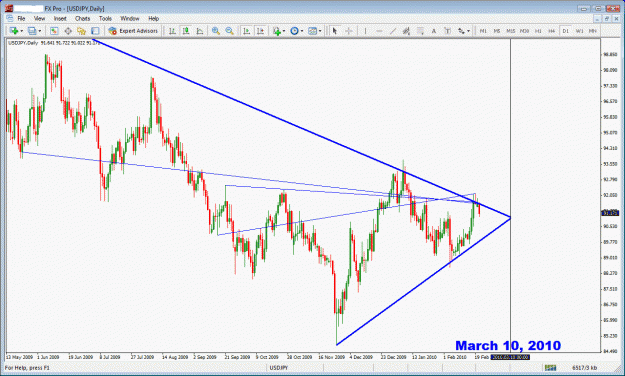Screen dimensions: 625x376
Task: Click the 6517/3 kb traffic indicator
Action: click(585, 368)
